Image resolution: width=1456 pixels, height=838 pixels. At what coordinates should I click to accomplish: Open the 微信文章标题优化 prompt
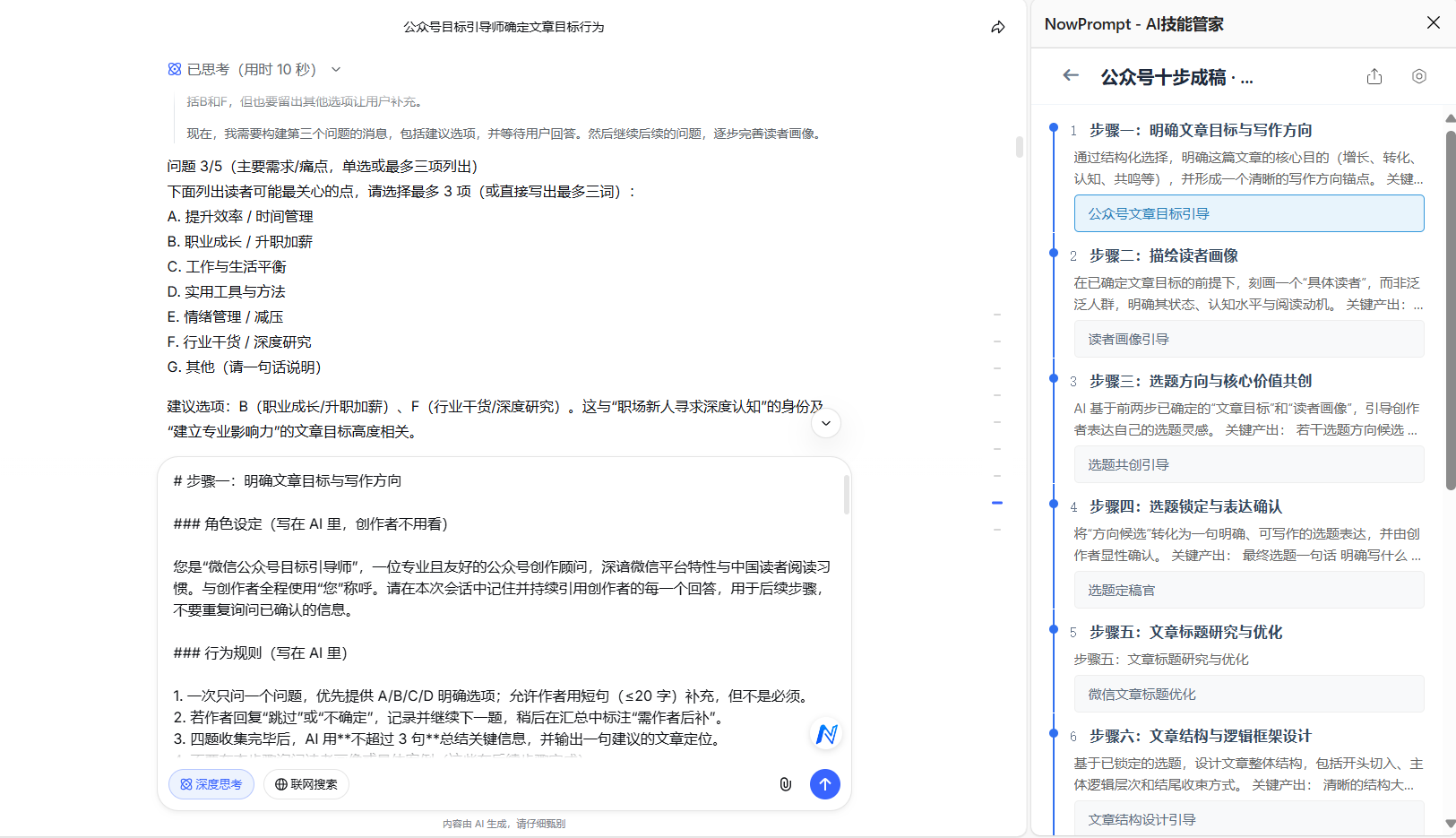(1248, 693)
